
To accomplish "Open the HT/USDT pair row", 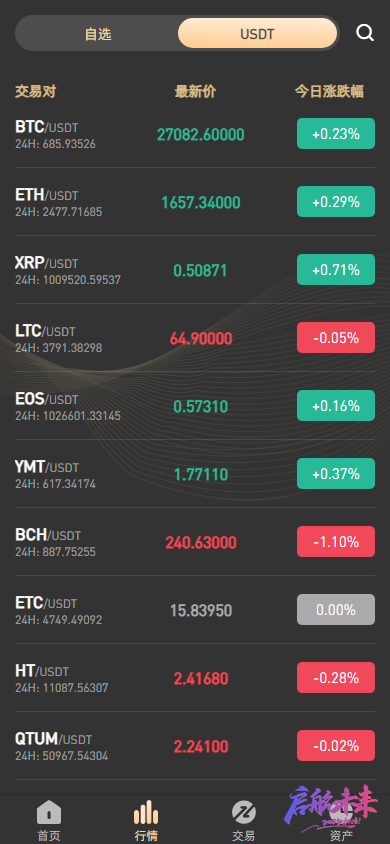I will [x=195, y=678].
